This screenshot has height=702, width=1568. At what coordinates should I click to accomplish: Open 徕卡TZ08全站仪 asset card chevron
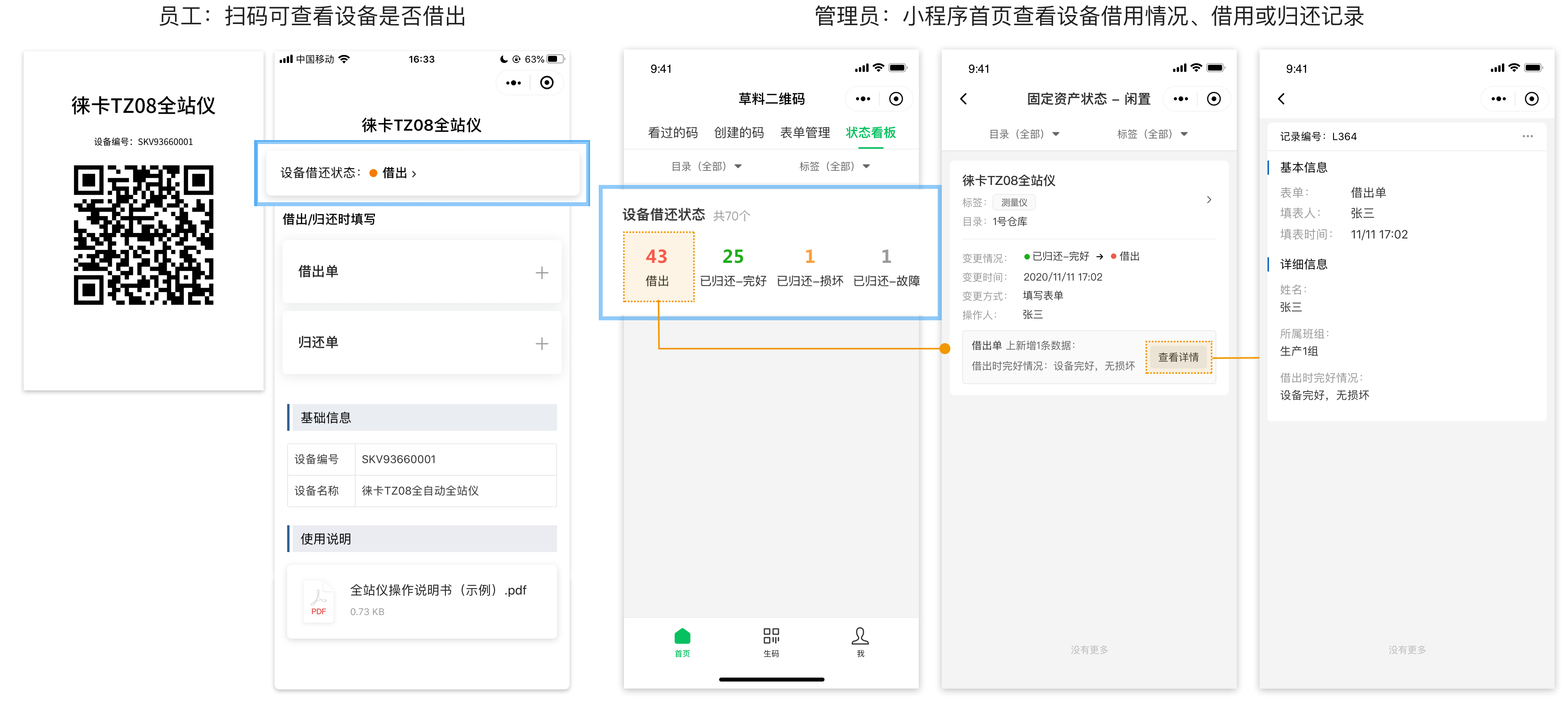[x=1209, y=200]
